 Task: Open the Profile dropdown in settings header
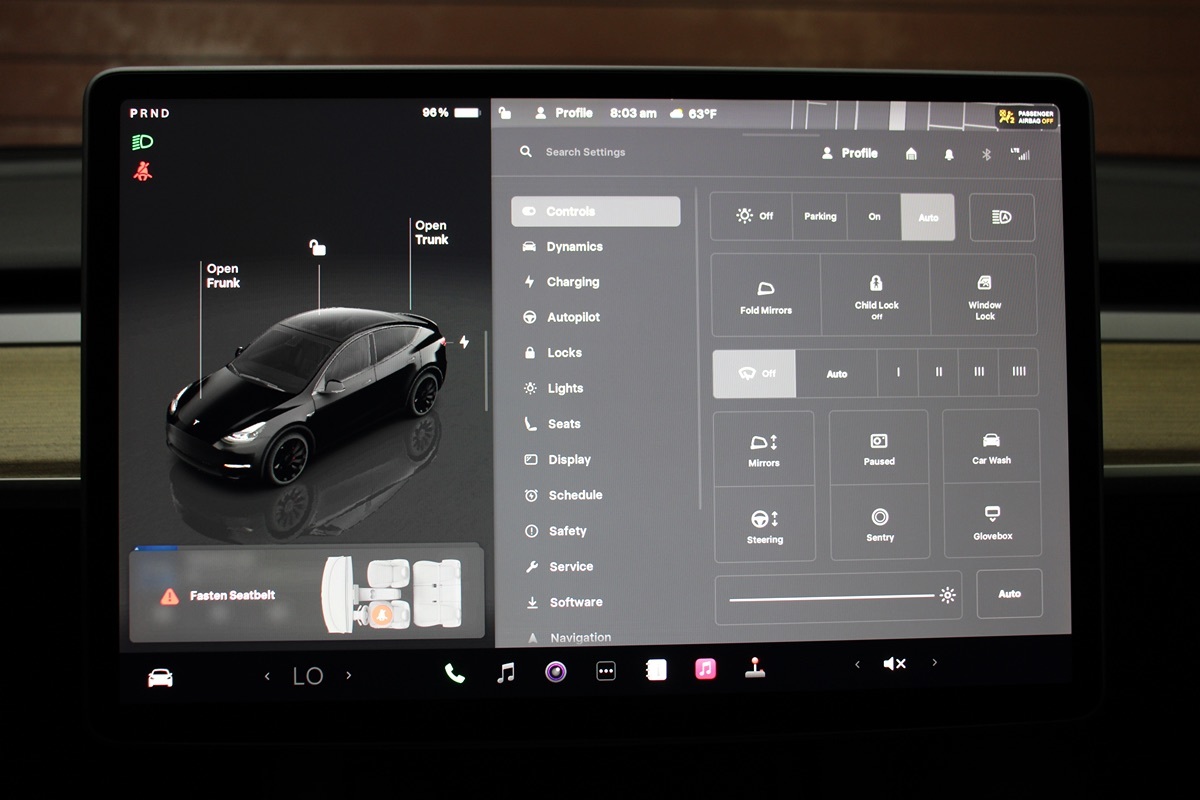[850, 154]
